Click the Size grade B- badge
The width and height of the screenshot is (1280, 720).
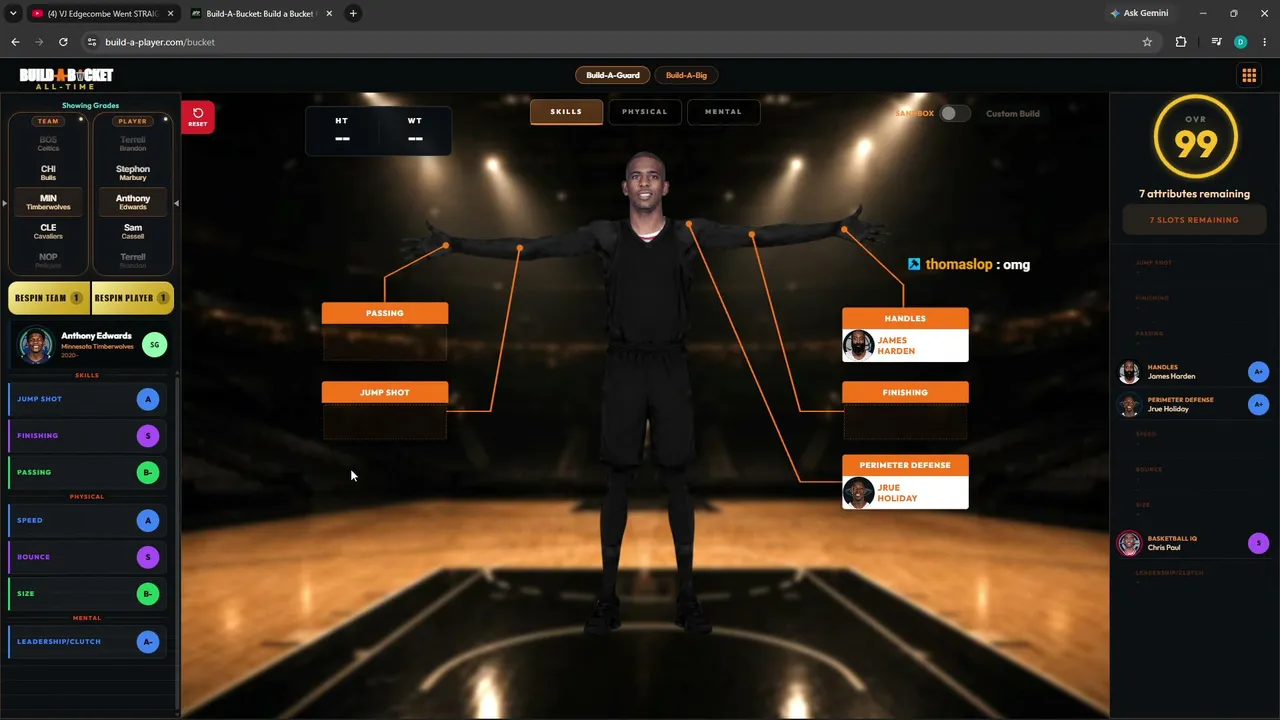[148, 594]
